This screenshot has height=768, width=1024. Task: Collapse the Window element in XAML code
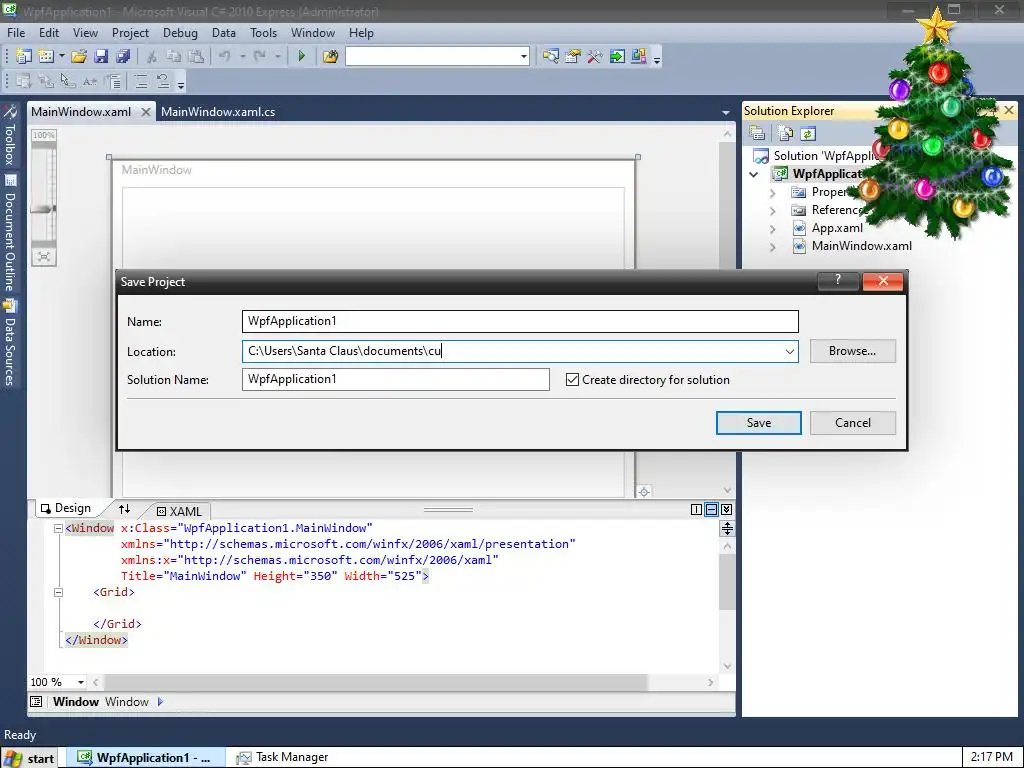(58, 528)
